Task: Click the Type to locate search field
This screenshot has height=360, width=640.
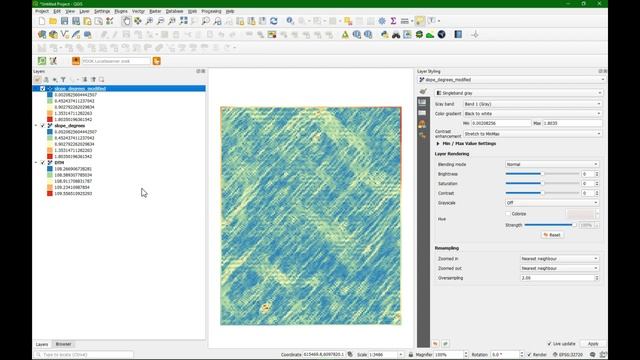Action: [x=84, y=355]
